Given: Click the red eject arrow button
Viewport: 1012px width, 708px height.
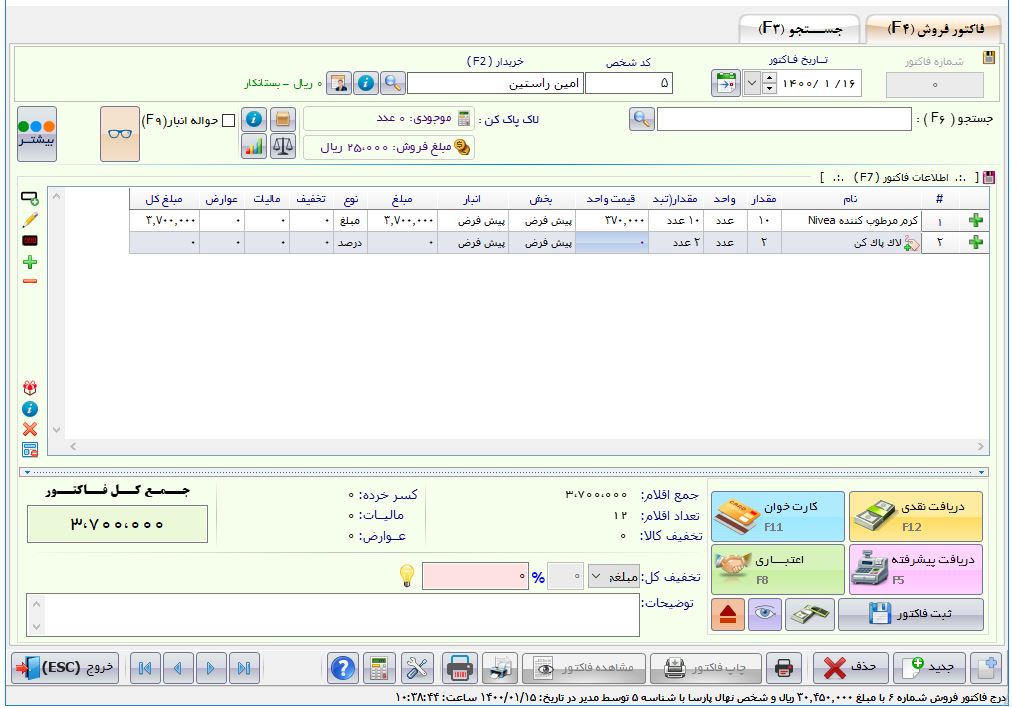Looking at the screenshot, I should coord(729,615).
